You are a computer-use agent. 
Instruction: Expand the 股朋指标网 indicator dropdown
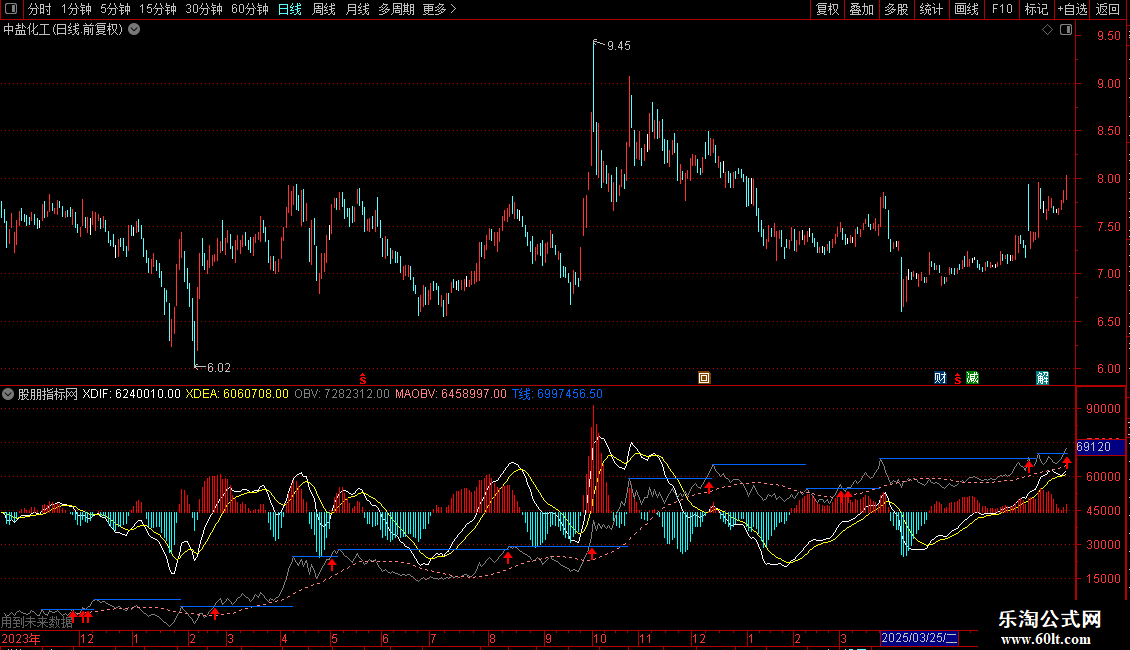pos(8,394)
